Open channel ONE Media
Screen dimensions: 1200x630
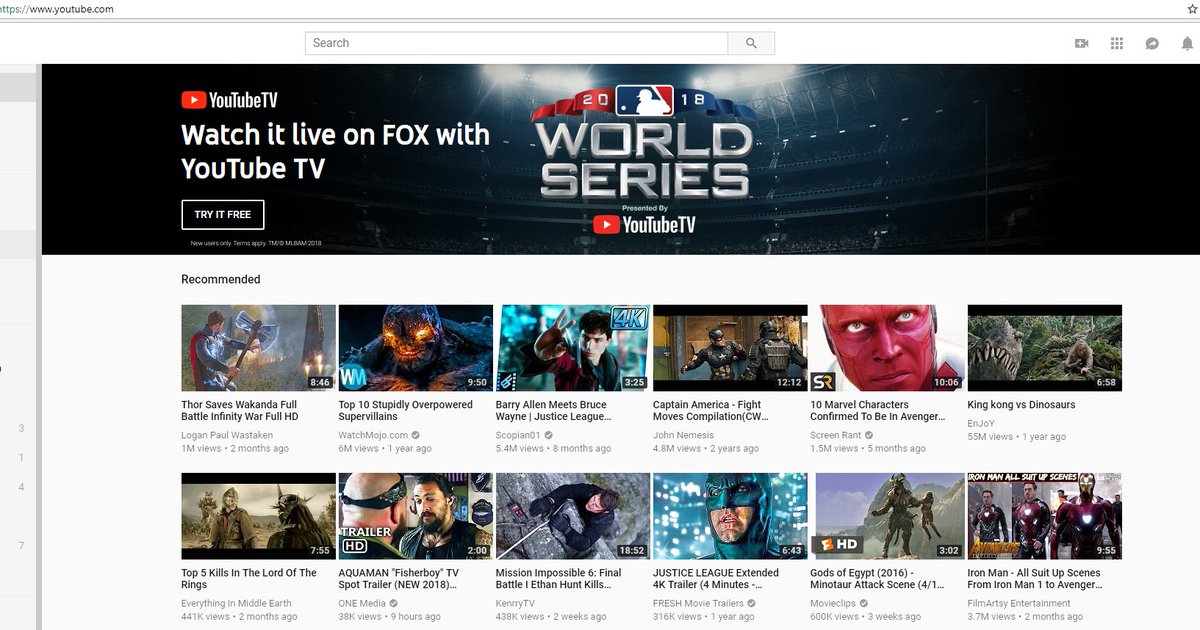pos(362,603)
